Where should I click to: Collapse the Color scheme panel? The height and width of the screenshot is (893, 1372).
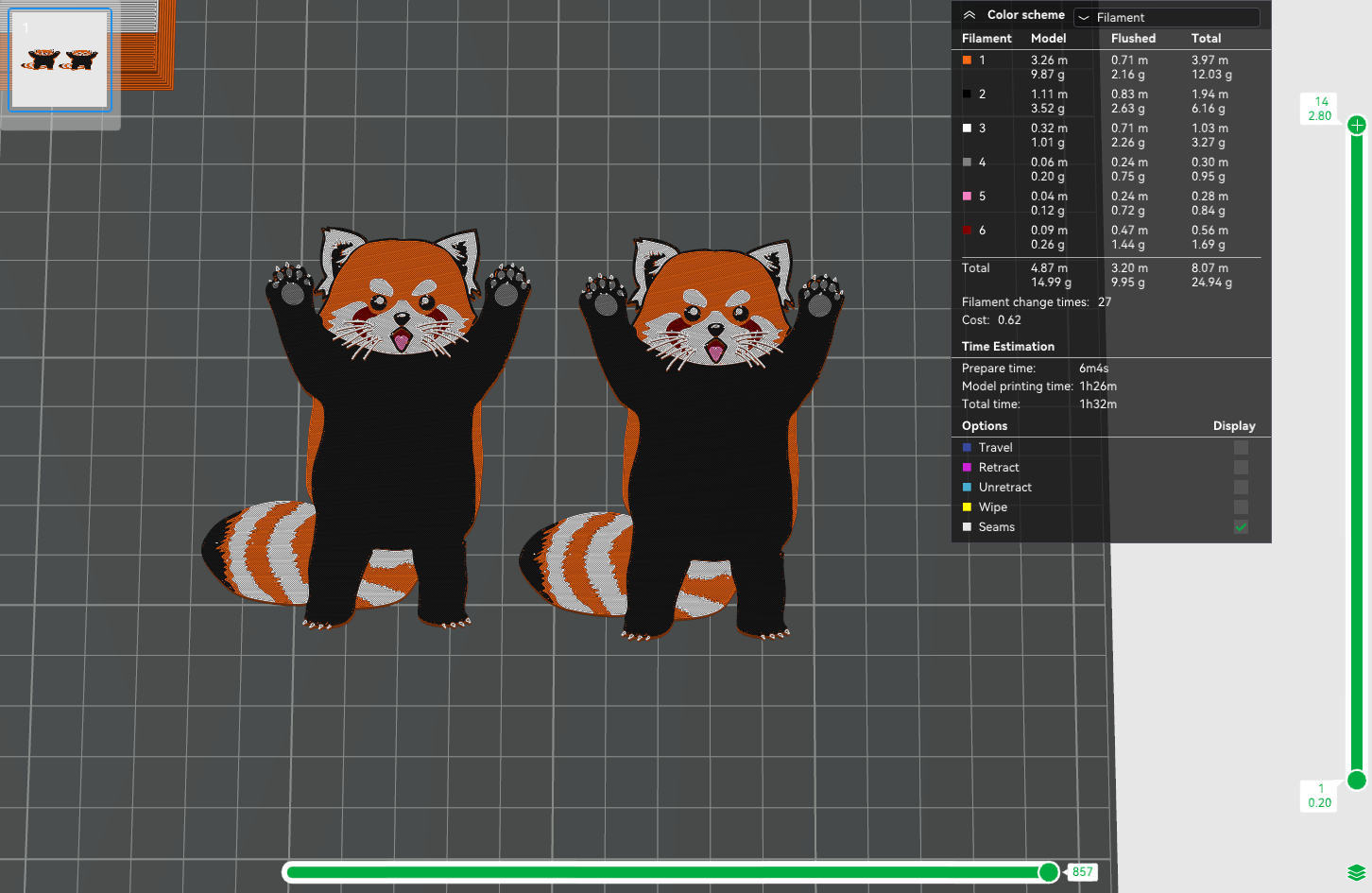[x=968, y=14]
